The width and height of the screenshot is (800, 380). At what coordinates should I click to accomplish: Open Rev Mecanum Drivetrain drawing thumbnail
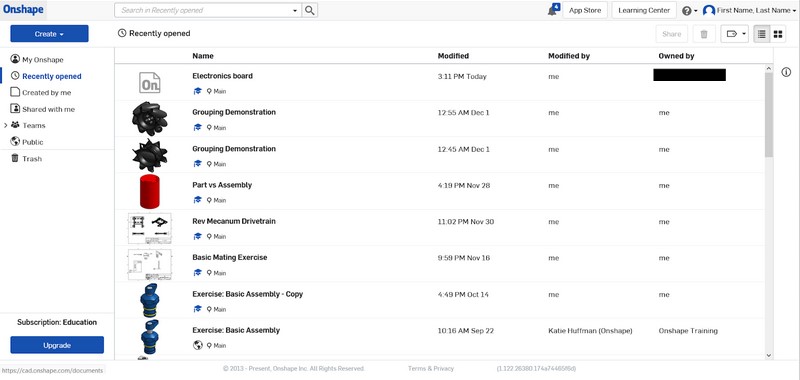click(149, 228)
